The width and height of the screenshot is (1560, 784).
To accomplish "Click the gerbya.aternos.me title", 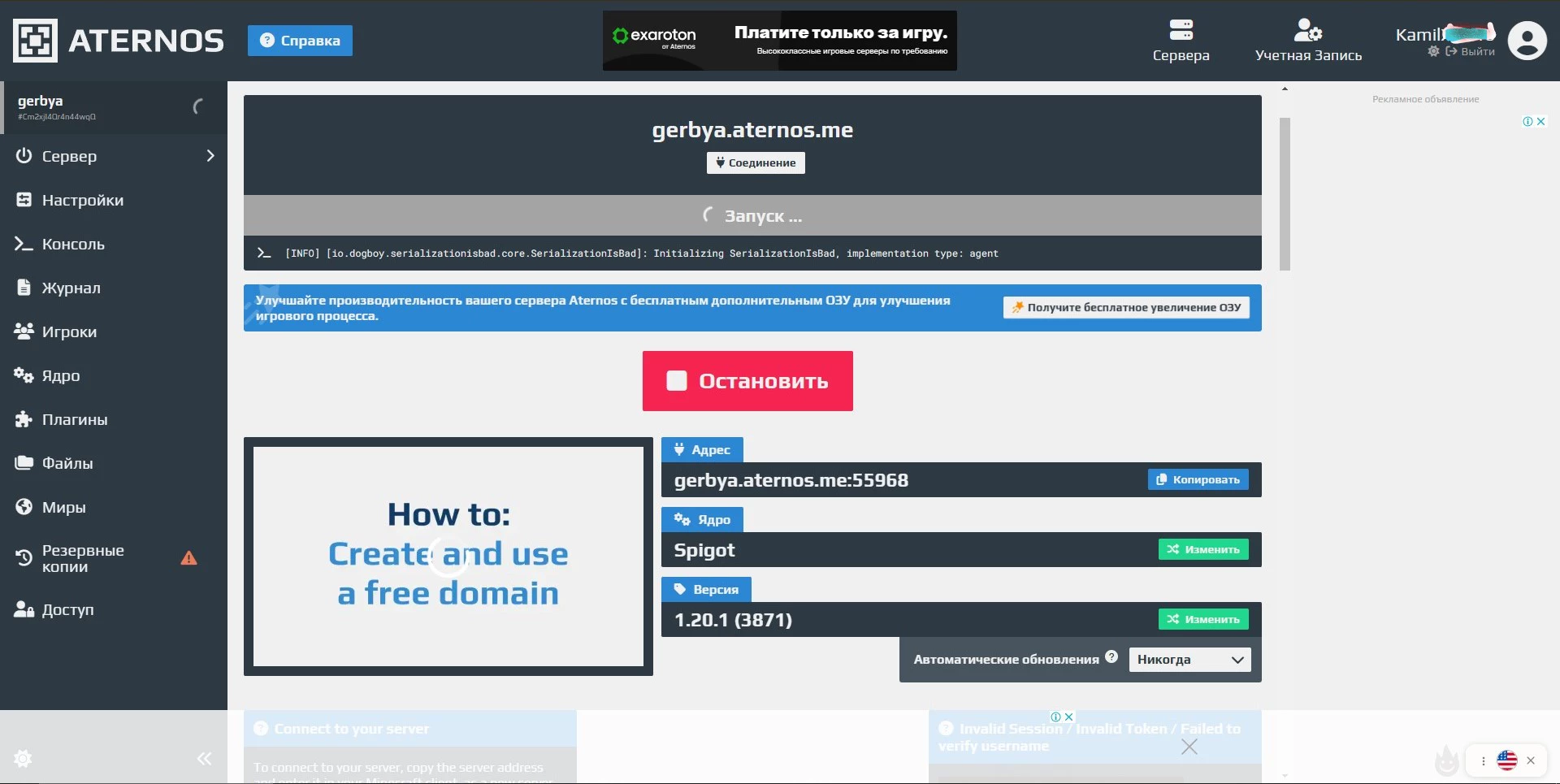I will pos(752,130).
